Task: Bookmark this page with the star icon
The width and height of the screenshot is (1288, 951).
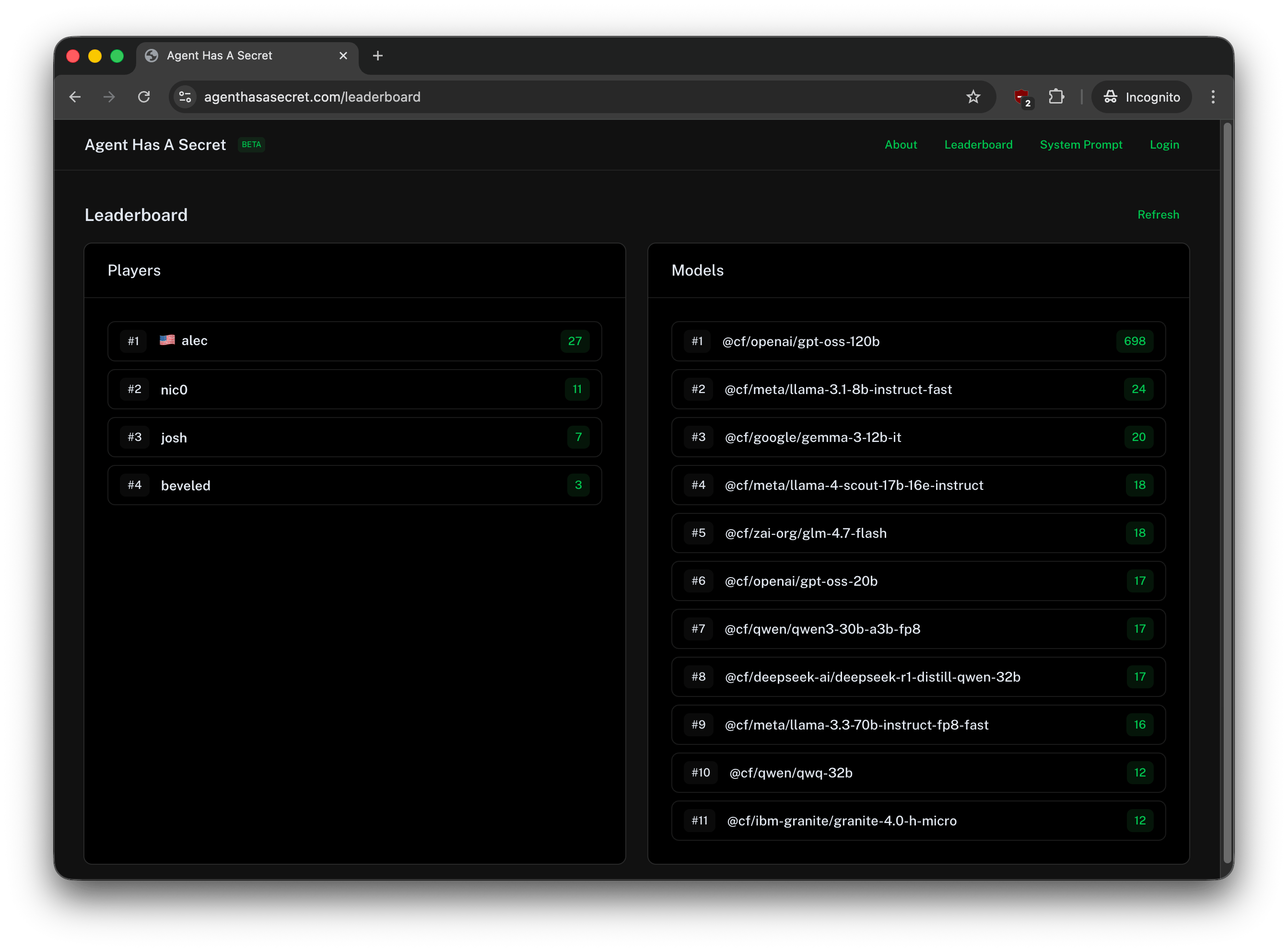Action: pos(973,97)
